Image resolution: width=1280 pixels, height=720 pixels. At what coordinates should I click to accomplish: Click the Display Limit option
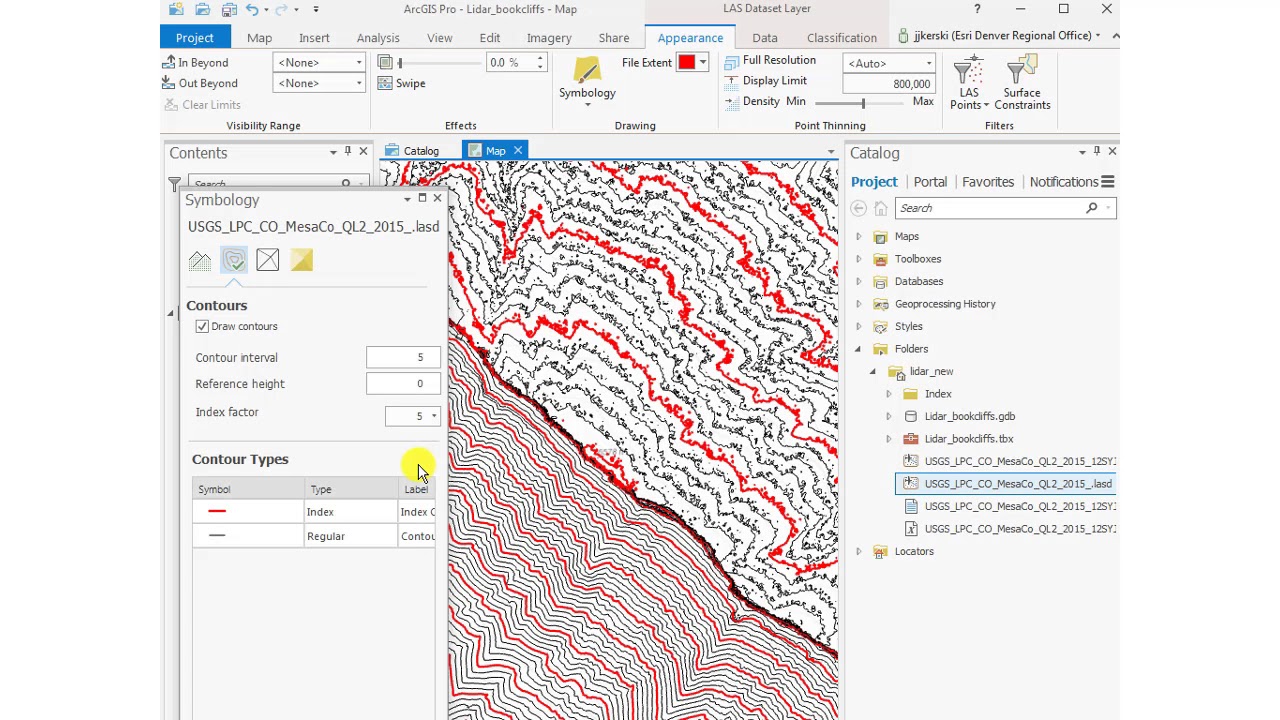pos(765,80)
